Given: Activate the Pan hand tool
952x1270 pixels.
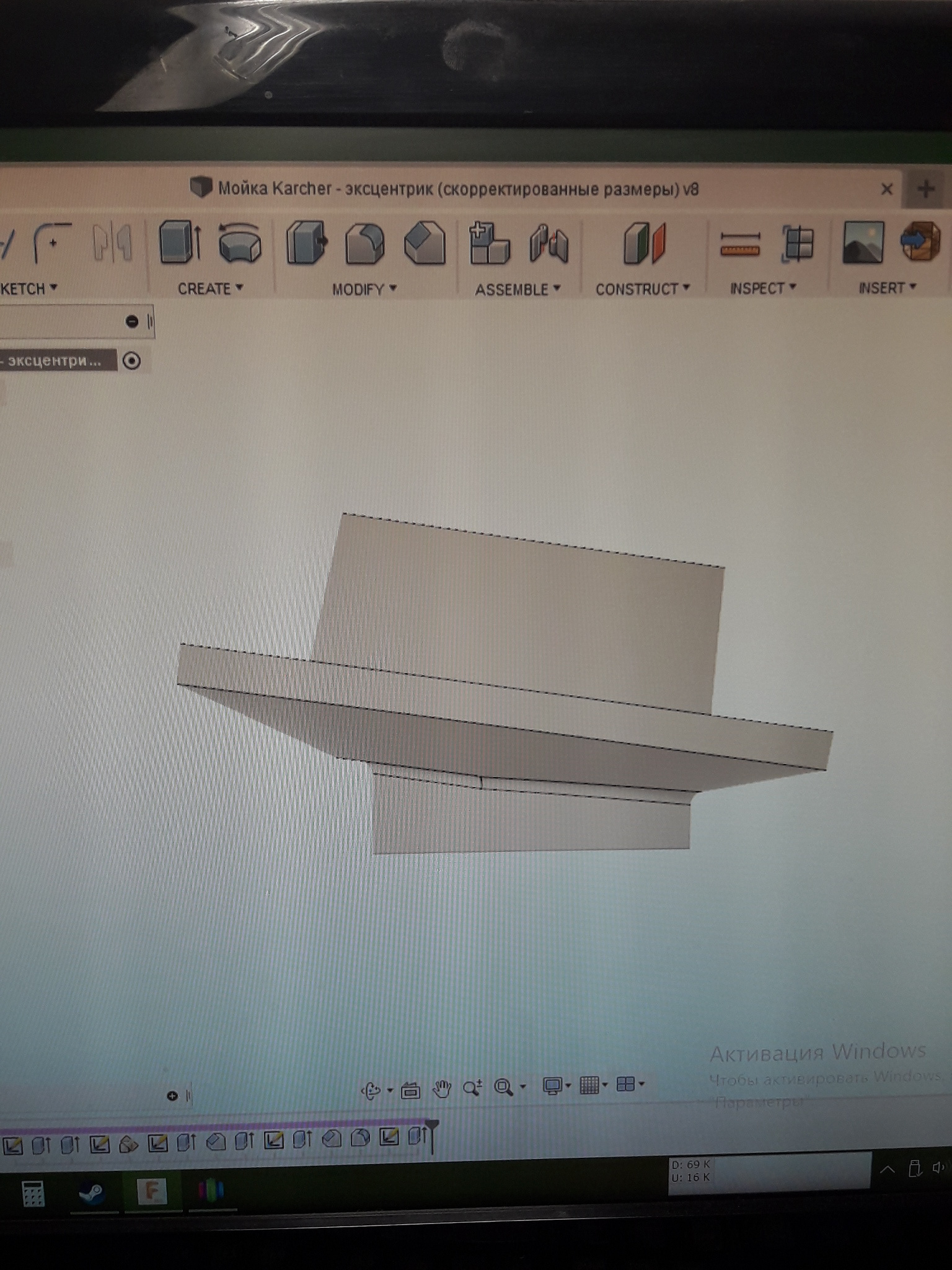Looking at the screenshot, I should pyautogui.click(x=442, y=1089).
